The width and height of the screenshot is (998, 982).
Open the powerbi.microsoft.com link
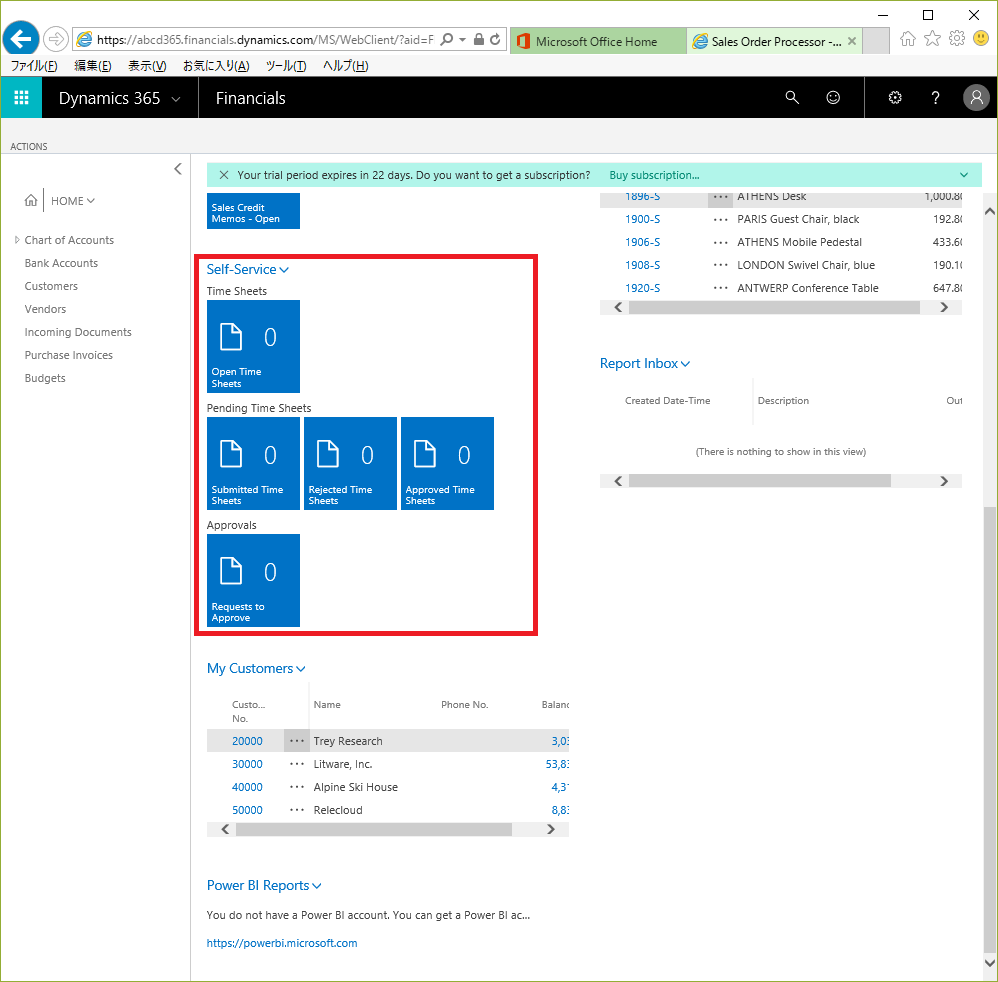tap(282, 943)
